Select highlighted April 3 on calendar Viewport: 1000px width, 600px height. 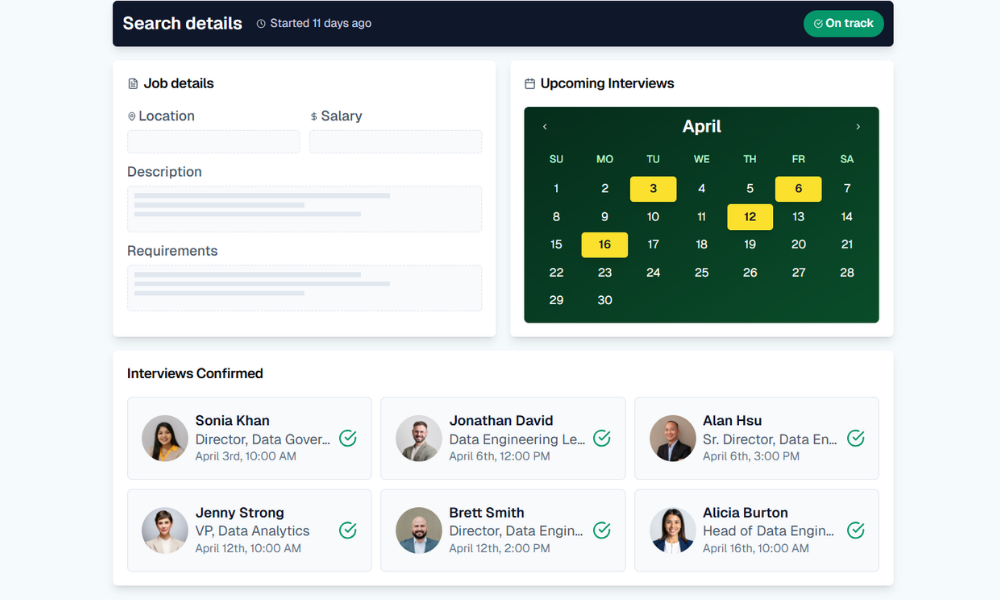tap(653, 189)
